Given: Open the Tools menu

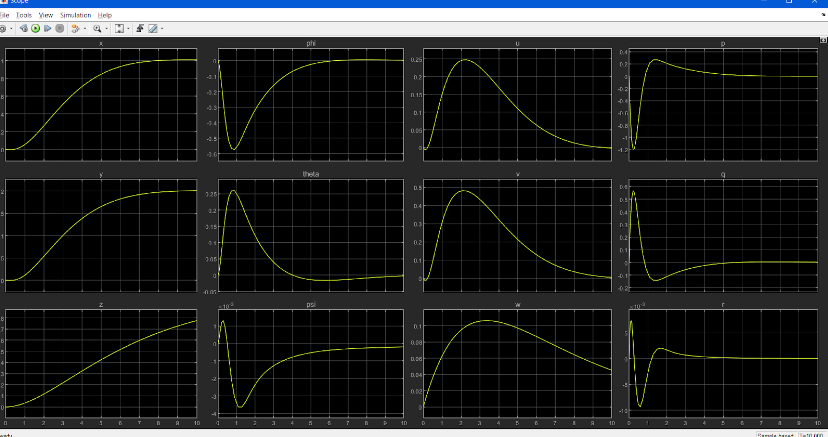Looking at the screenshot, I should 24,15.
